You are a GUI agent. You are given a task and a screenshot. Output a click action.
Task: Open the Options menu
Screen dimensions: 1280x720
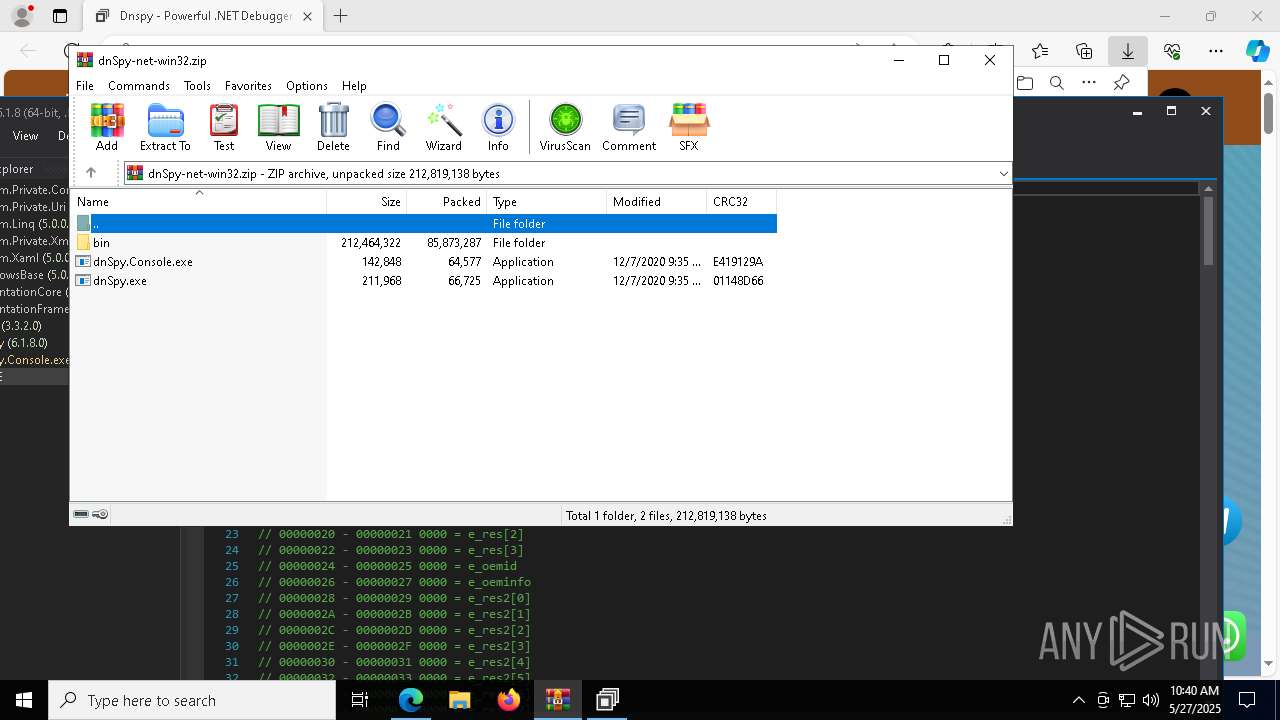[x=307, y=86]
